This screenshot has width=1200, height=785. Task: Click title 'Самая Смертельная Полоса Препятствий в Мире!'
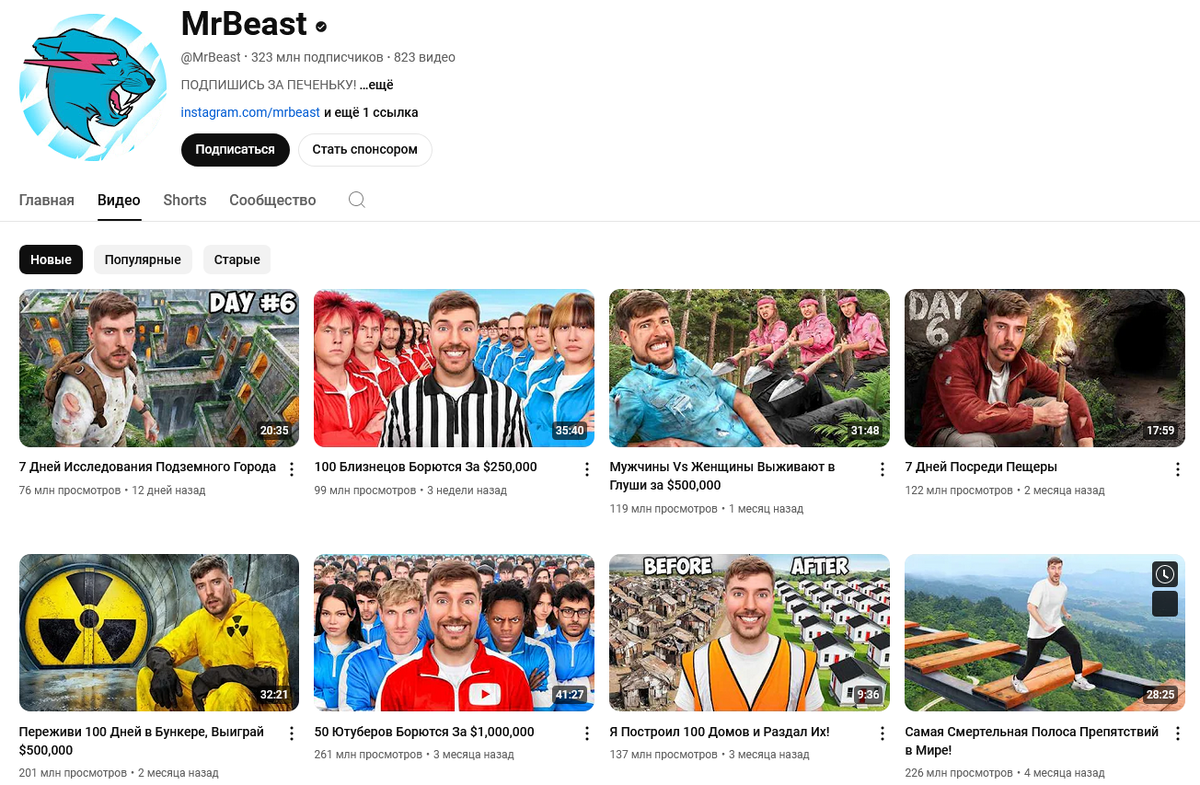[x=1032, y=741]
